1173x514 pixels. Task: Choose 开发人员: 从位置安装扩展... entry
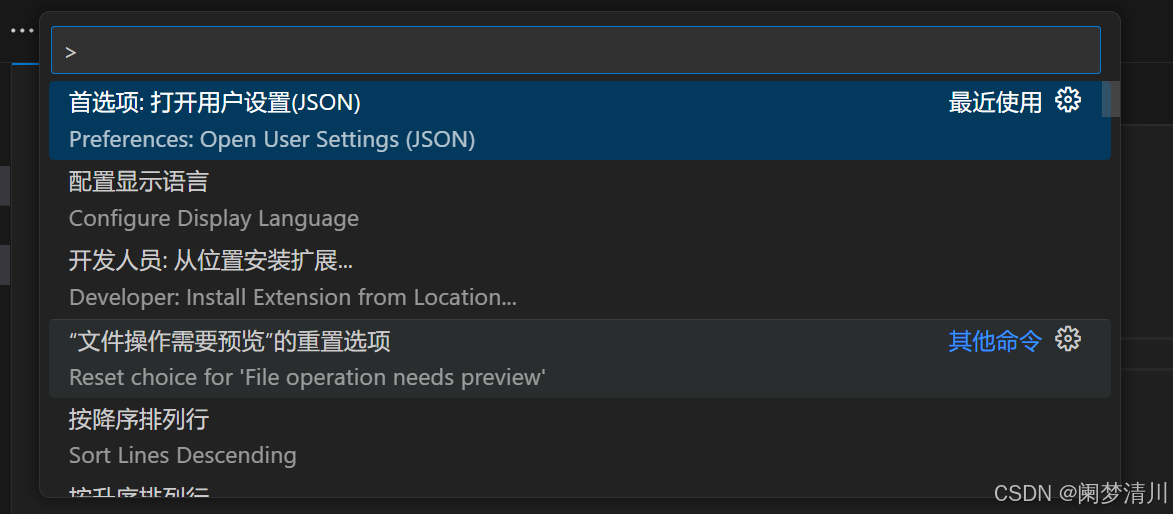pyautogui.click(x=580, y=279)
